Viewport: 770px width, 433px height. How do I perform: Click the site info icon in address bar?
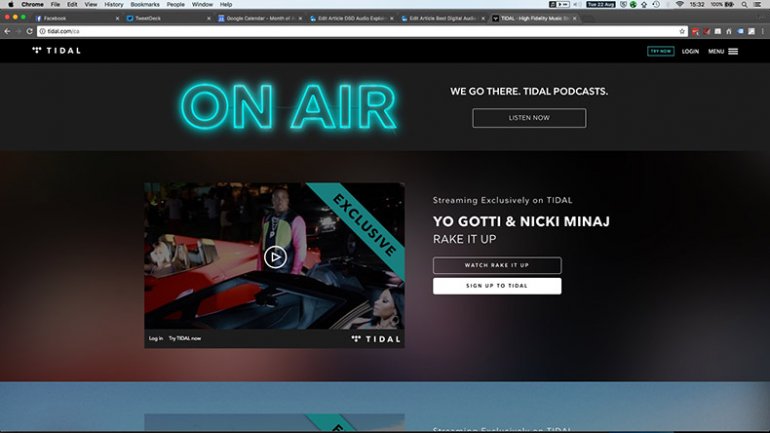[x=42, y=31]
